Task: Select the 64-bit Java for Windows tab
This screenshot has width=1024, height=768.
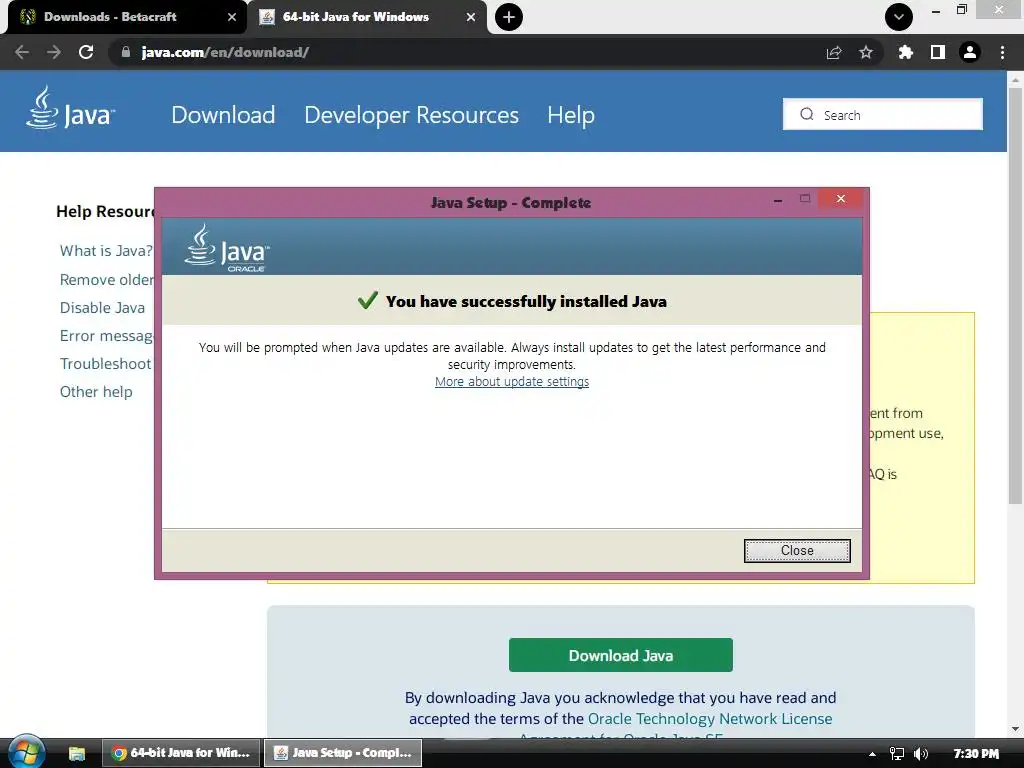Action: (x=366, y=17)
